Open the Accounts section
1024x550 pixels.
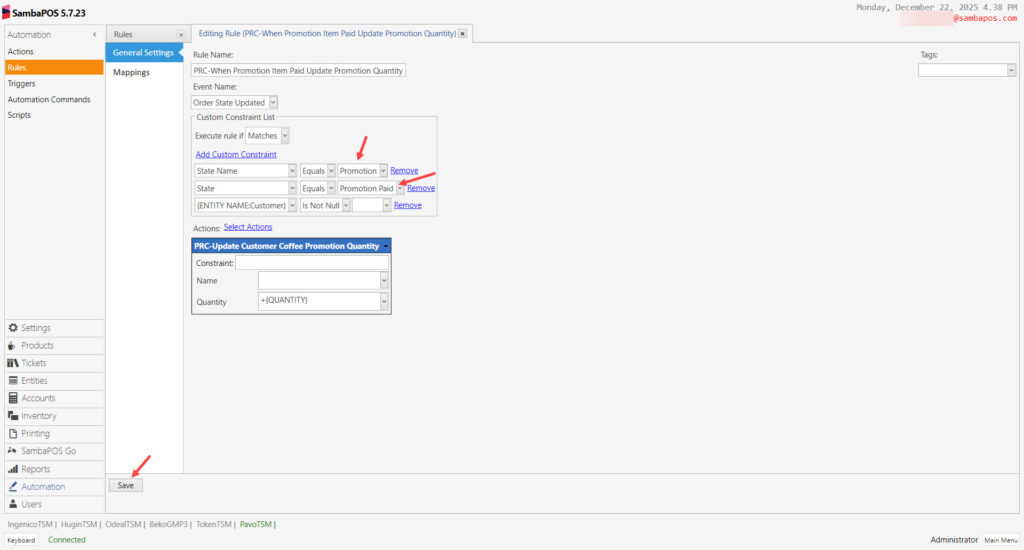click(38, 398)
